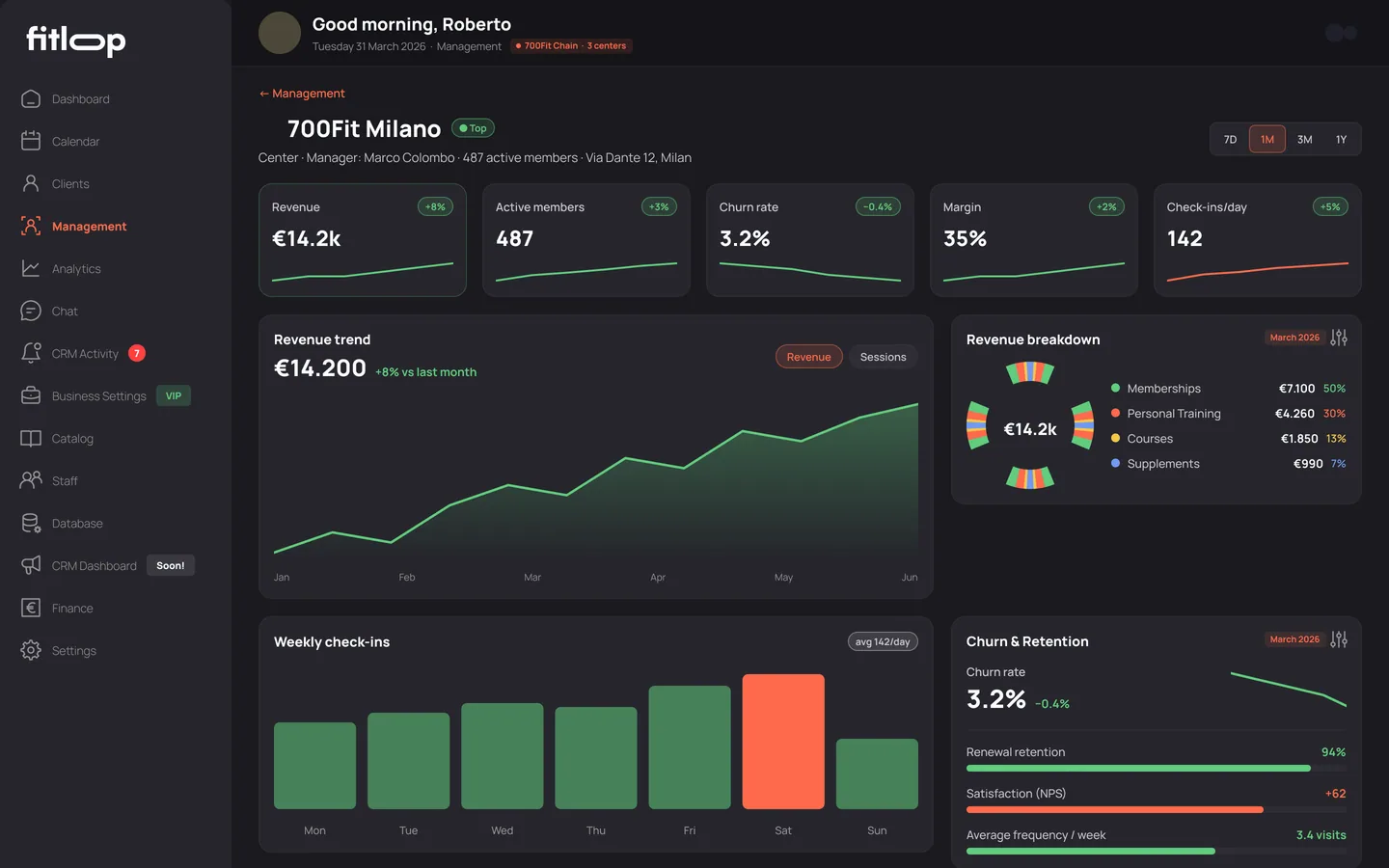Click the 3.4 visits value
The image size is (1389, 868).
click(1321, 835)
